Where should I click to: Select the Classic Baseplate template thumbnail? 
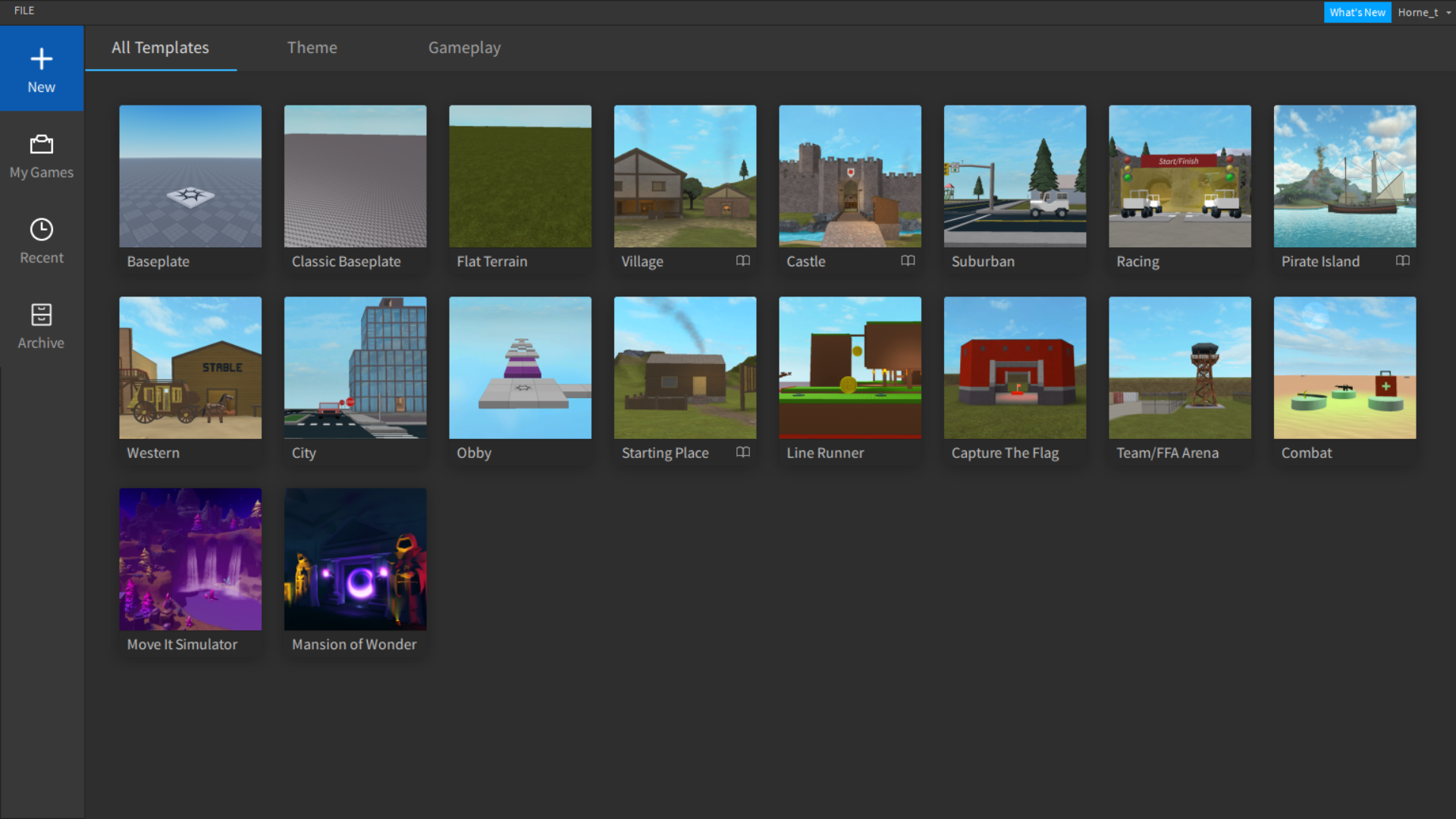pyautogui.click(x=356, y=176)
